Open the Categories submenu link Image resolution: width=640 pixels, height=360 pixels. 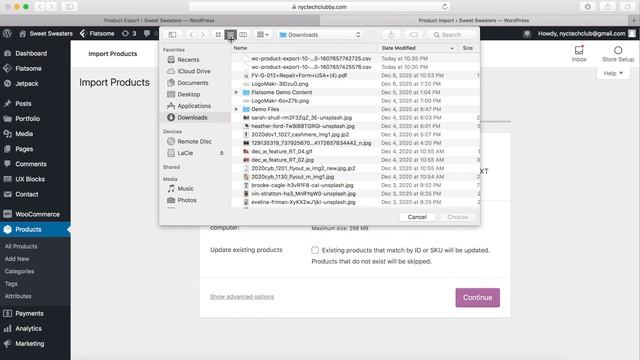19,271
